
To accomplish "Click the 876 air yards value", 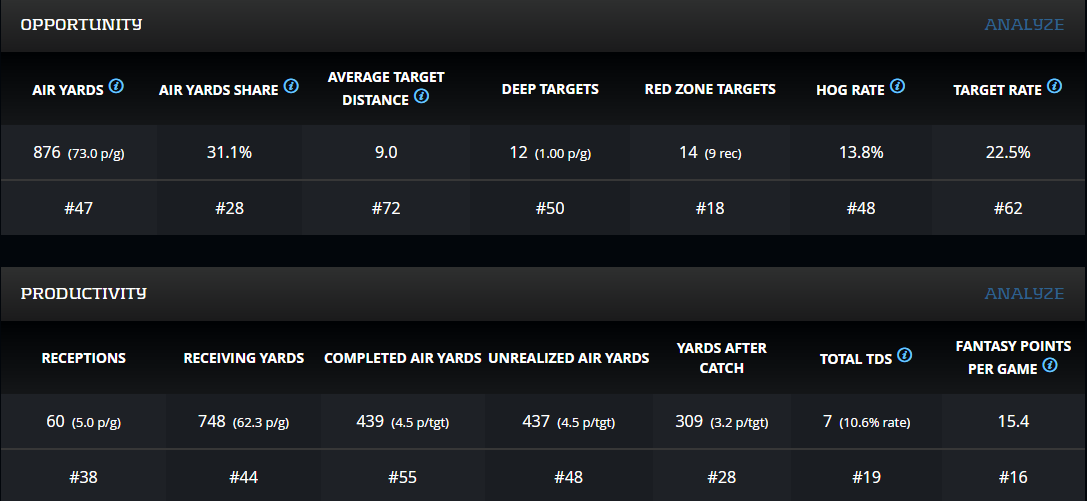I will [48, 153].
